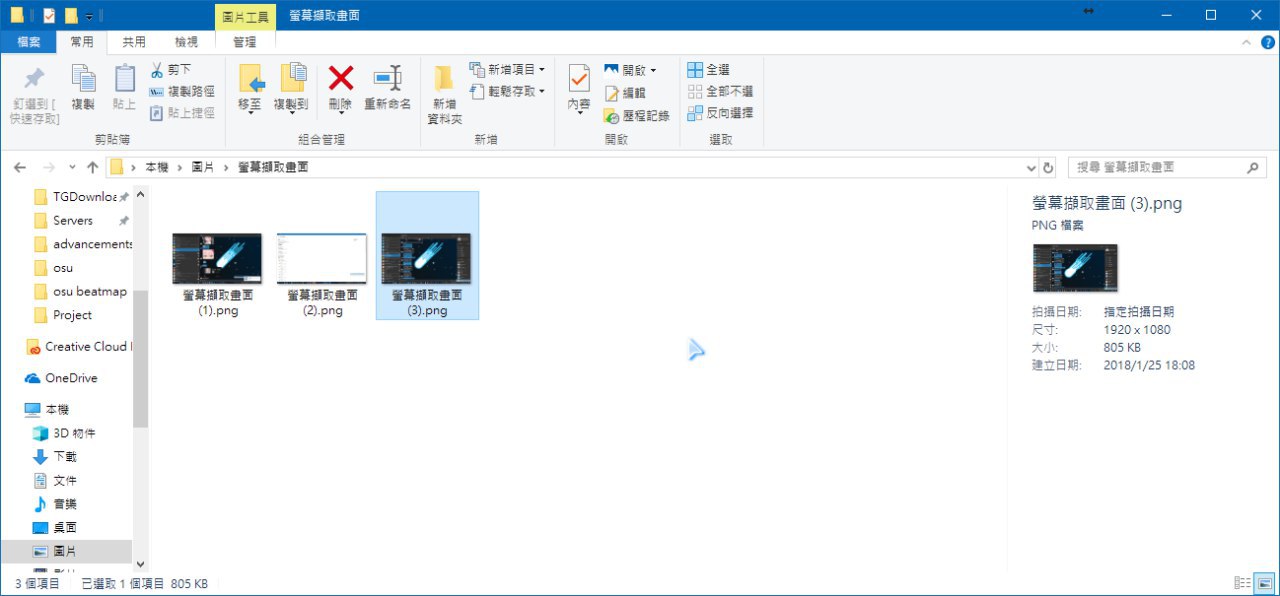Switch to details view in status bar

1243,583
